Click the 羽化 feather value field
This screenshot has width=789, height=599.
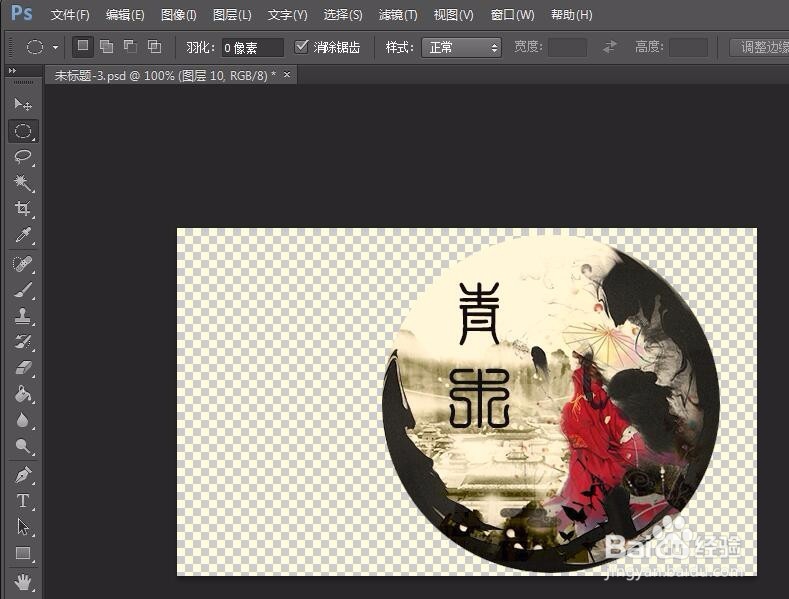(253, 48)
